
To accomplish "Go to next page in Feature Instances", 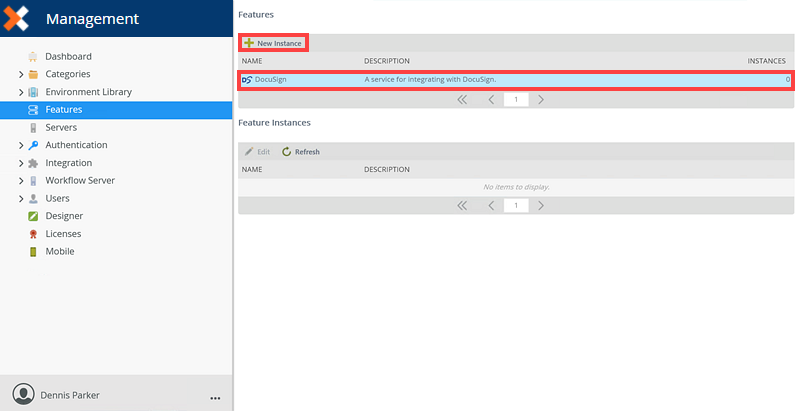I will (x=541, y=206).
